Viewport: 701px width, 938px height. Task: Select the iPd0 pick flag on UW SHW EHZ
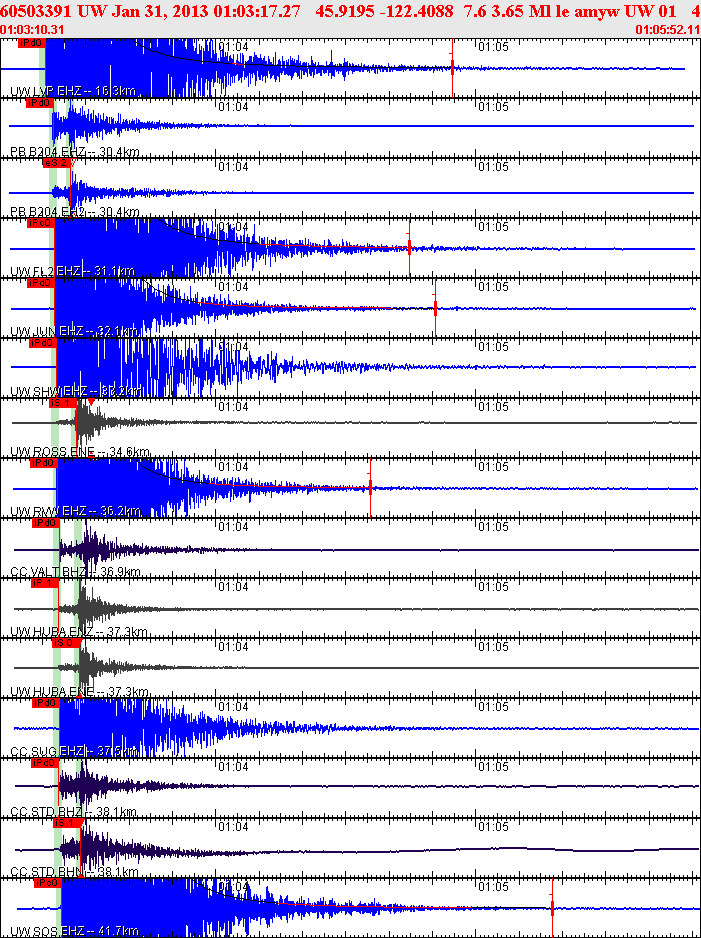click(42, 343)
